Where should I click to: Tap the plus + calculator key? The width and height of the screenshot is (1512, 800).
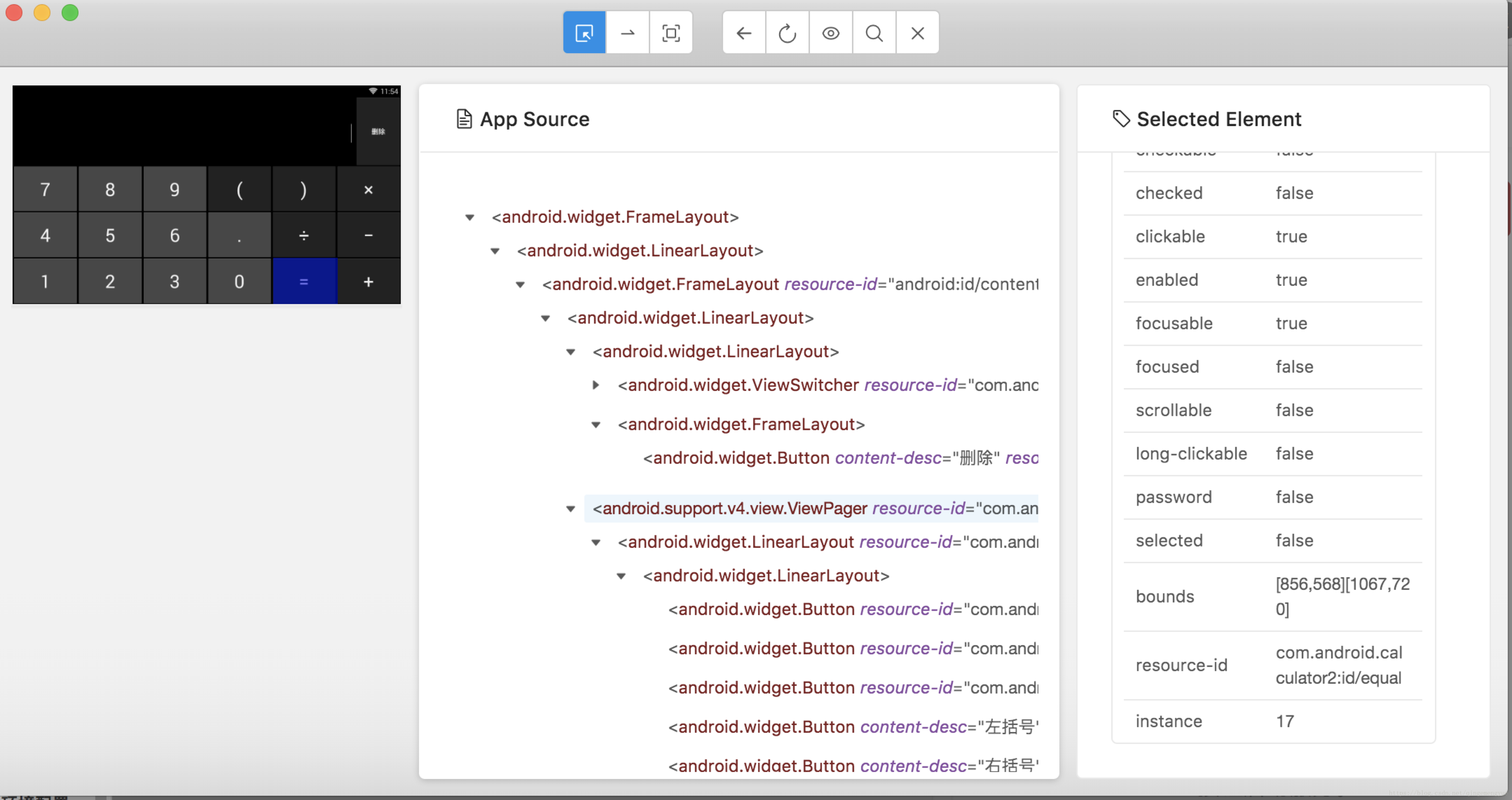pos(369,281)
